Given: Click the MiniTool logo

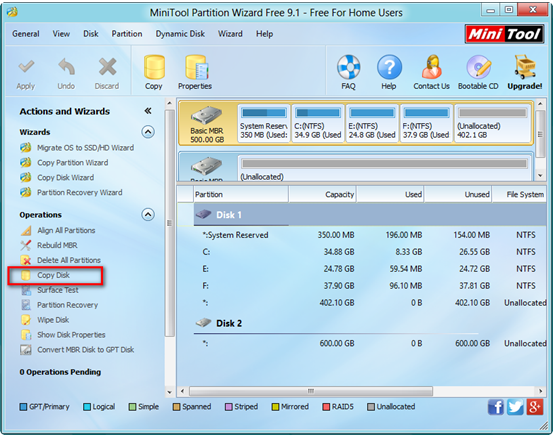Looking at the screenshot, I should click(x=504, y=34).
